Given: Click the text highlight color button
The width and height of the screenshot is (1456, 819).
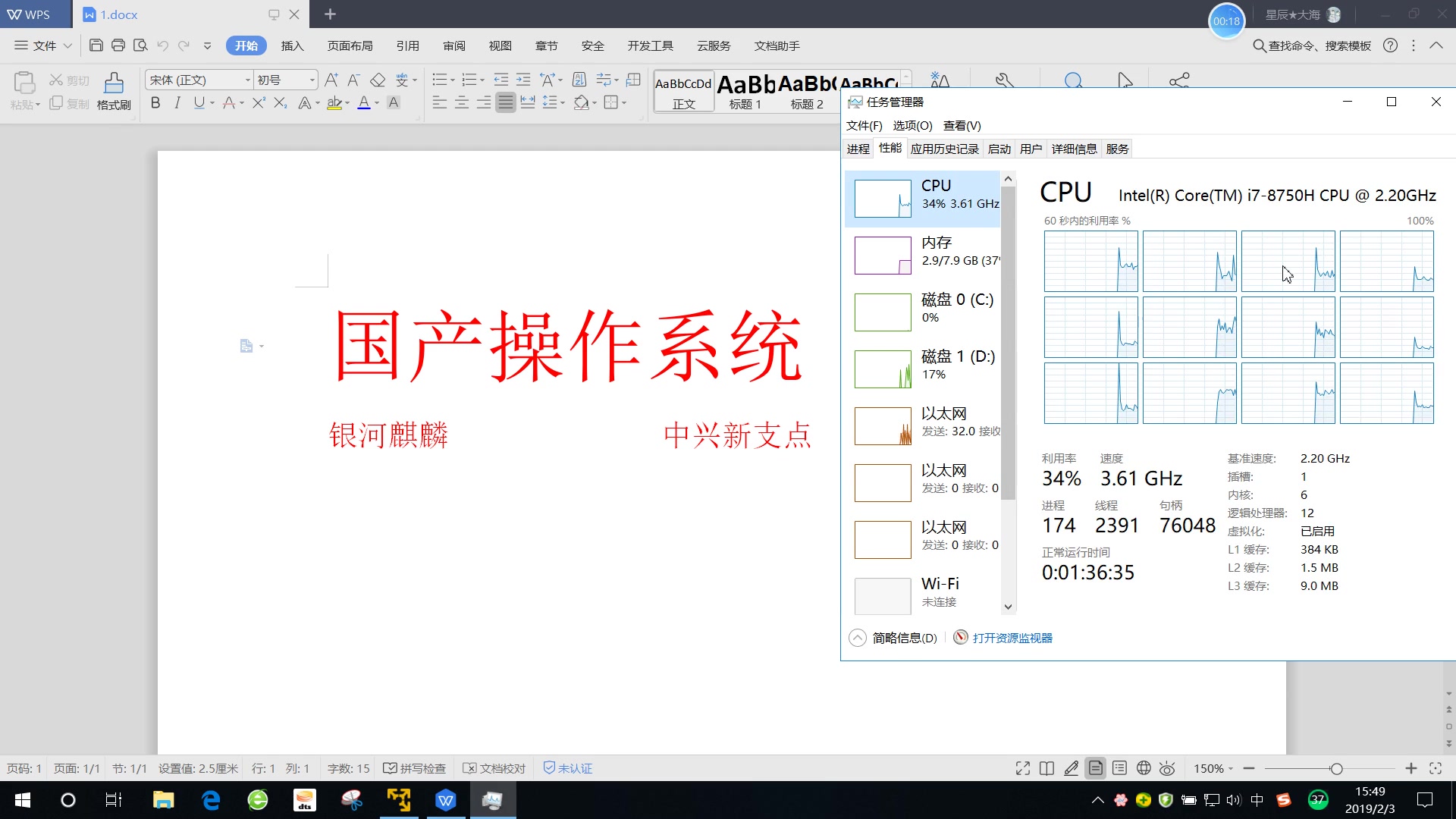Looking at the screenshot, I should [334, 102].
